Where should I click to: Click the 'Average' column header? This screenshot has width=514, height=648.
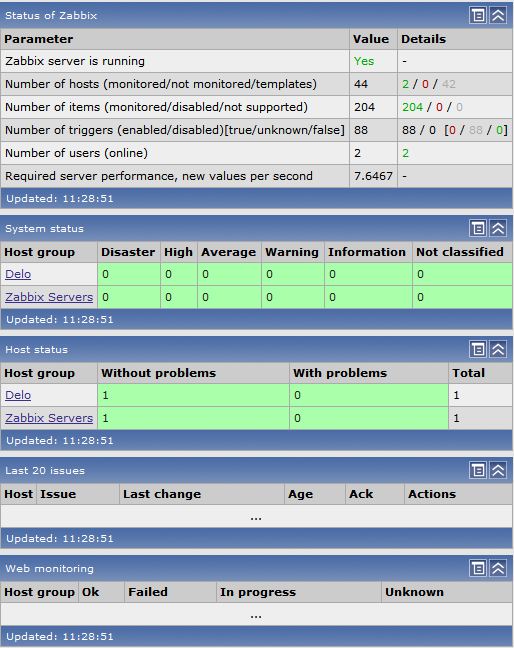click(228, 252)
